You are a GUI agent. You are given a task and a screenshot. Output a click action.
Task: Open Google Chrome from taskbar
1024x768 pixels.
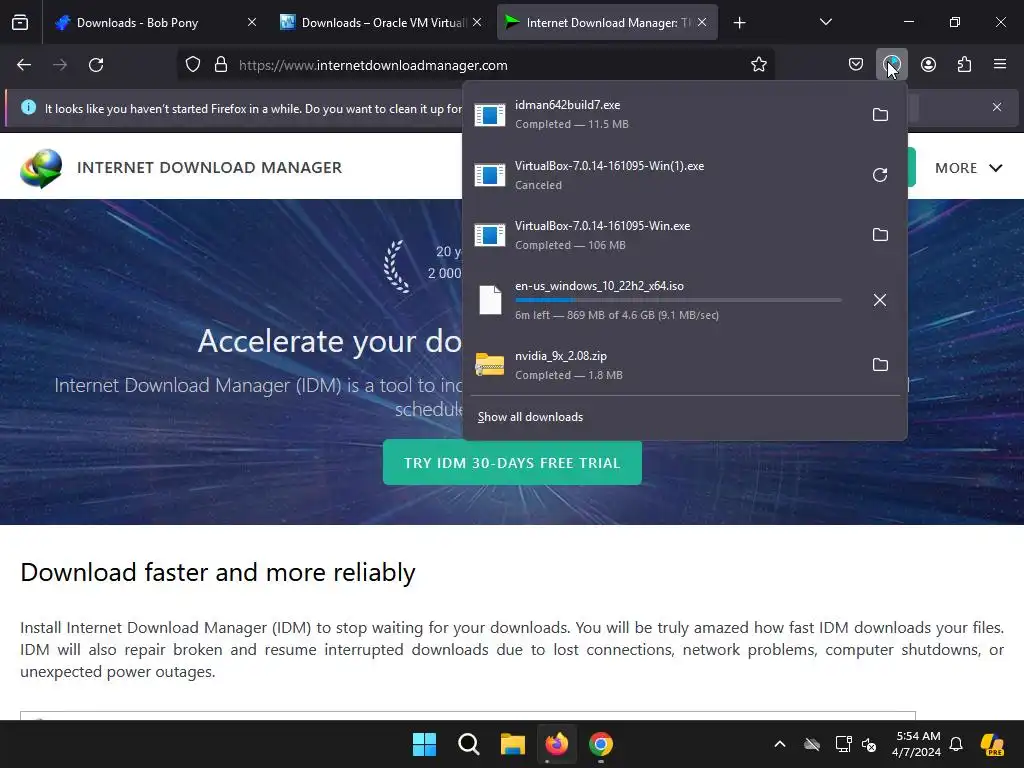[601, 744]
